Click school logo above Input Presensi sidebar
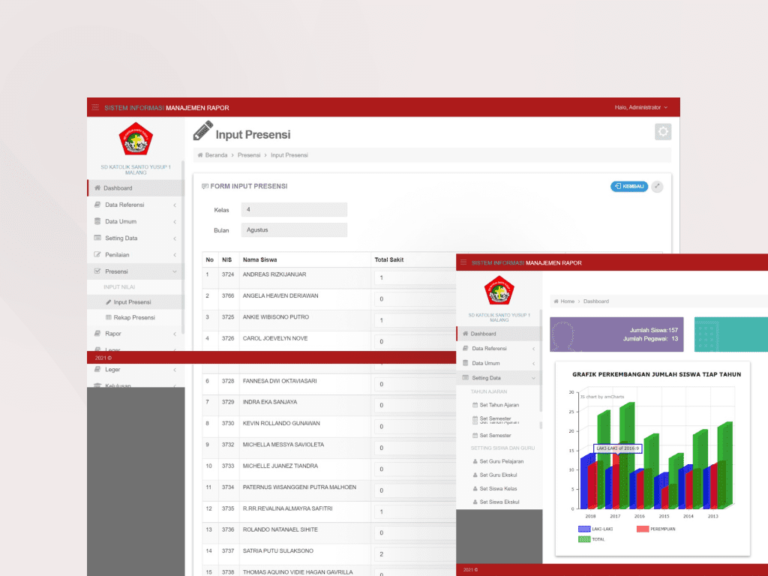768x576 pixels. pyautogui.click(x=134, y=139)
